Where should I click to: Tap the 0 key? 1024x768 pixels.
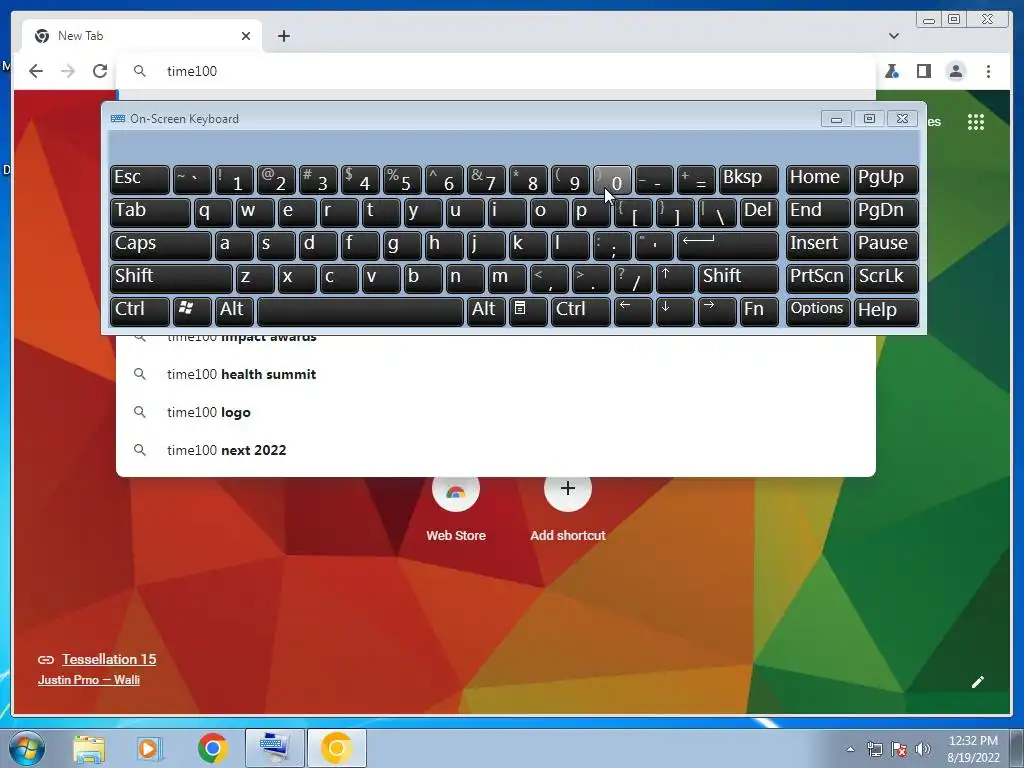click(x=612, y=180)
